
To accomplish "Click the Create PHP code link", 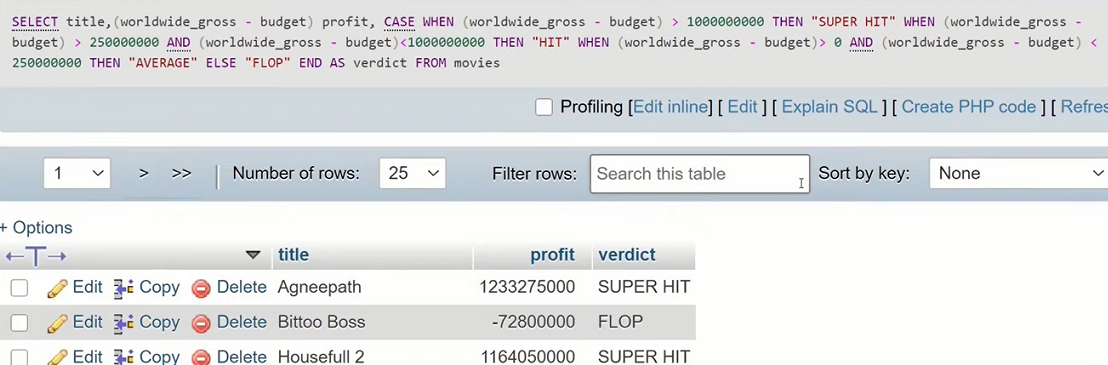I will (969, 107).
